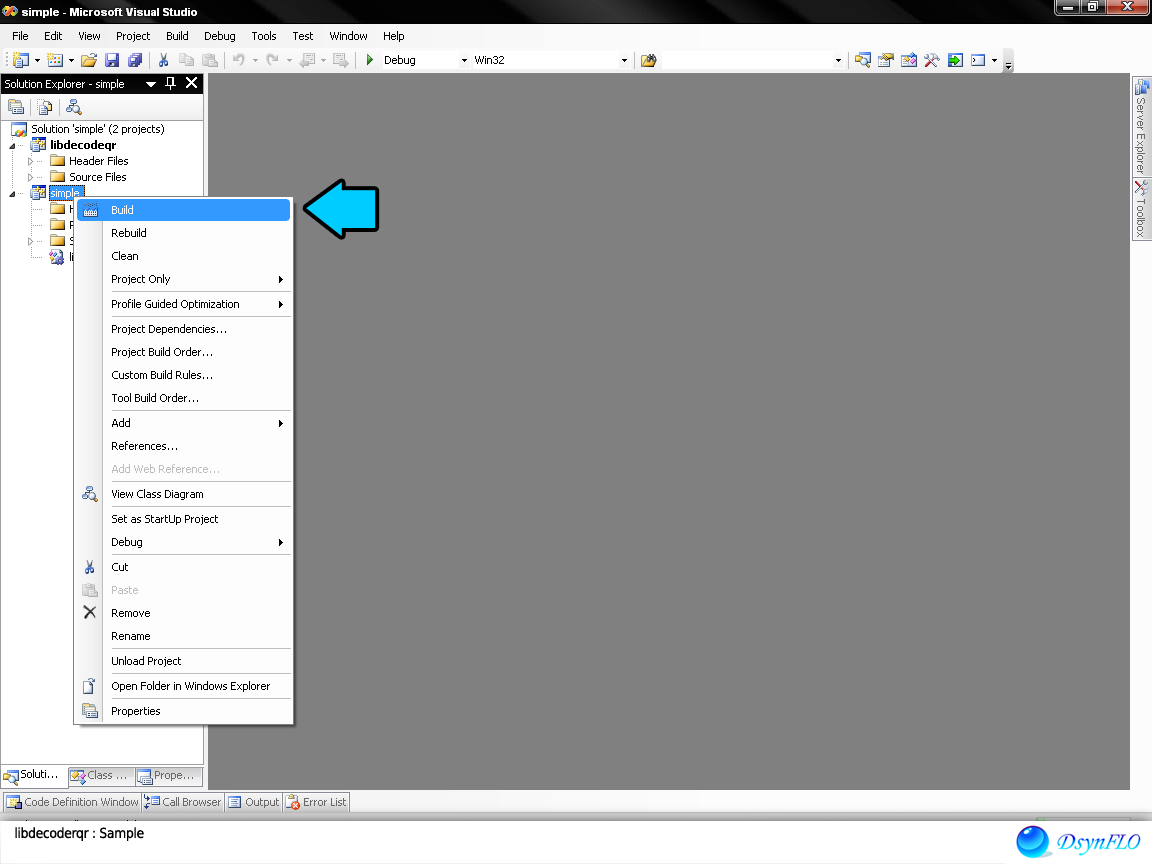Screen dimensions: 1152x864
Task: Switch to the Call Browser tab
Action: 182,802
